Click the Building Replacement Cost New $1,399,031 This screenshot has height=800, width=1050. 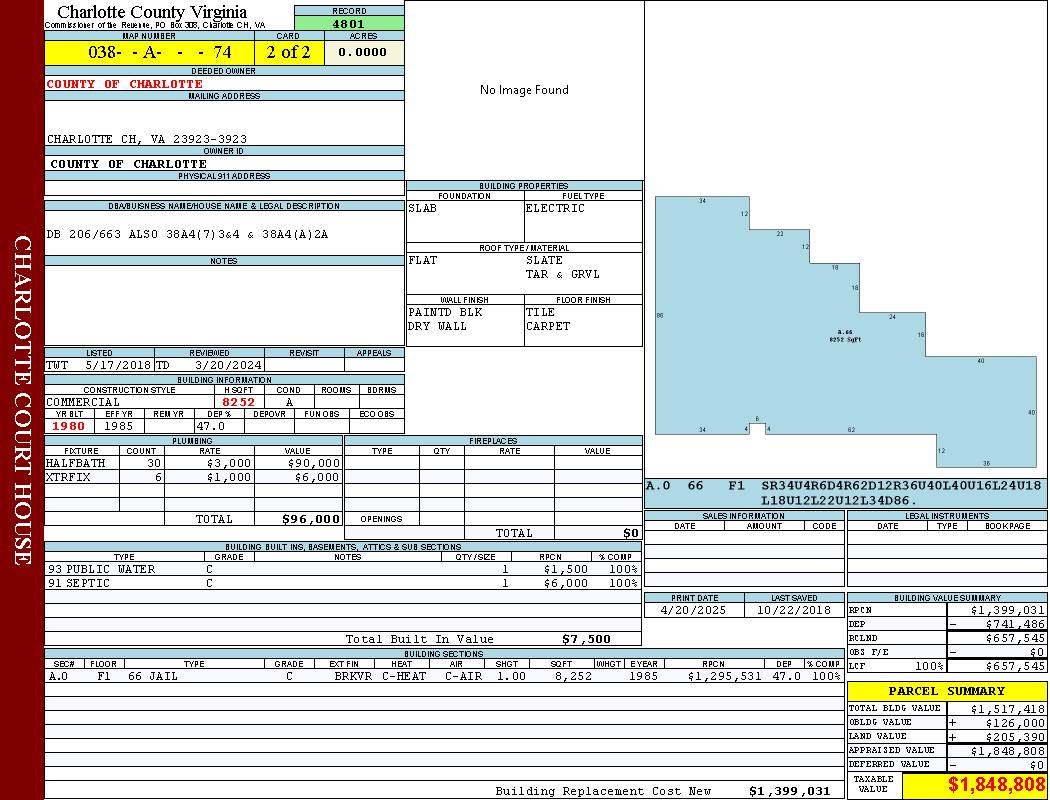click(789, 791)
